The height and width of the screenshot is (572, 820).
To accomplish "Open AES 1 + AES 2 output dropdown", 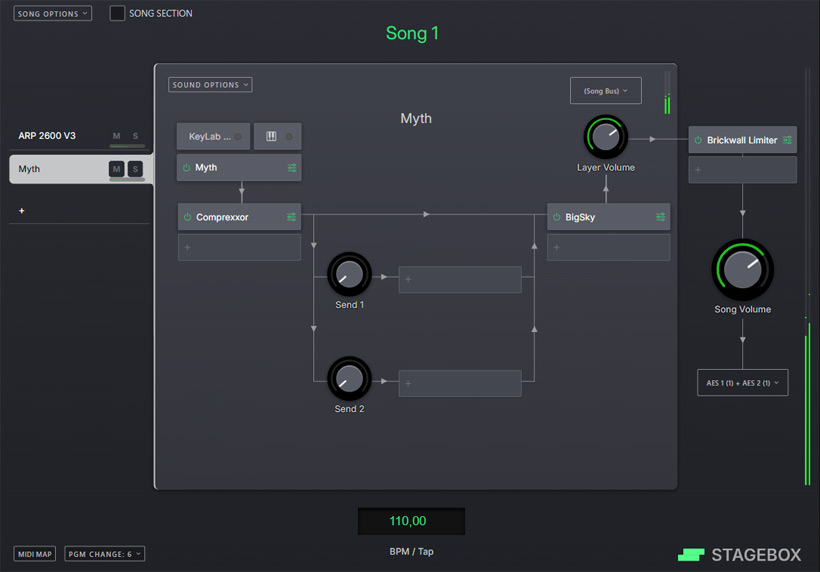I will (x=743, y=383).
